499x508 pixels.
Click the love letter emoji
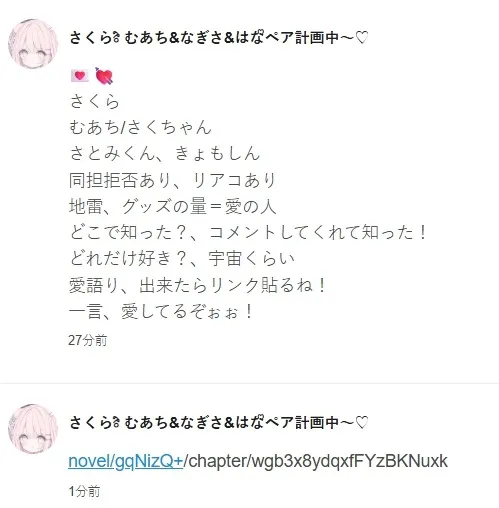[80, 76]
